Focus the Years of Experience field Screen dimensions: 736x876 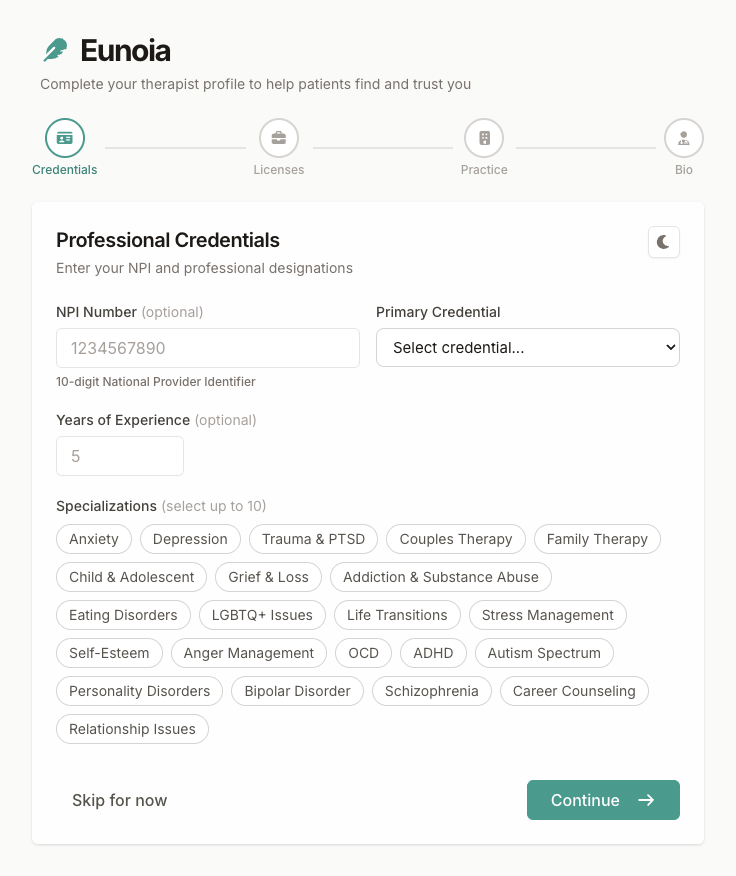pyautogui.click(x=120, y=456)
